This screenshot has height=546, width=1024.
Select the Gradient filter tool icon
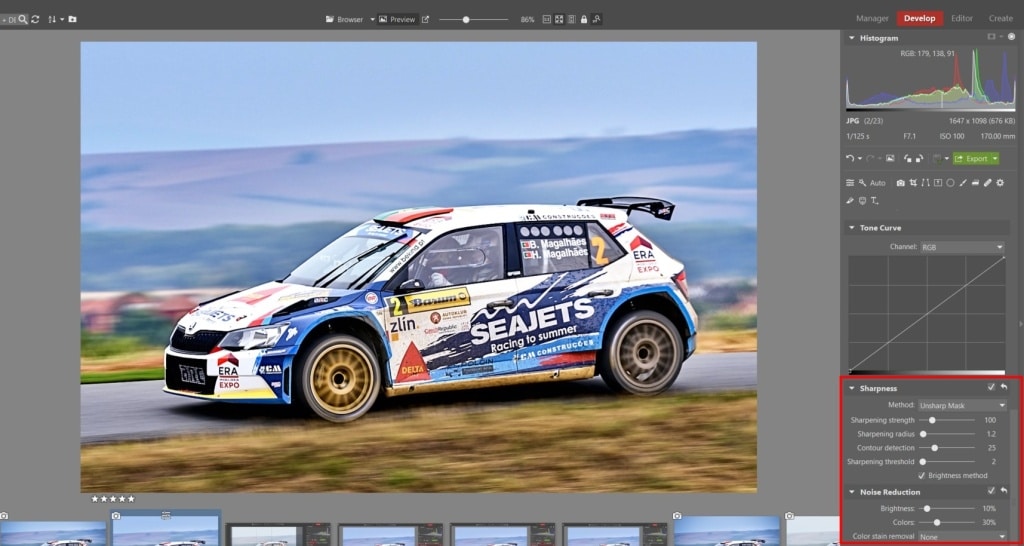point(938,183)
